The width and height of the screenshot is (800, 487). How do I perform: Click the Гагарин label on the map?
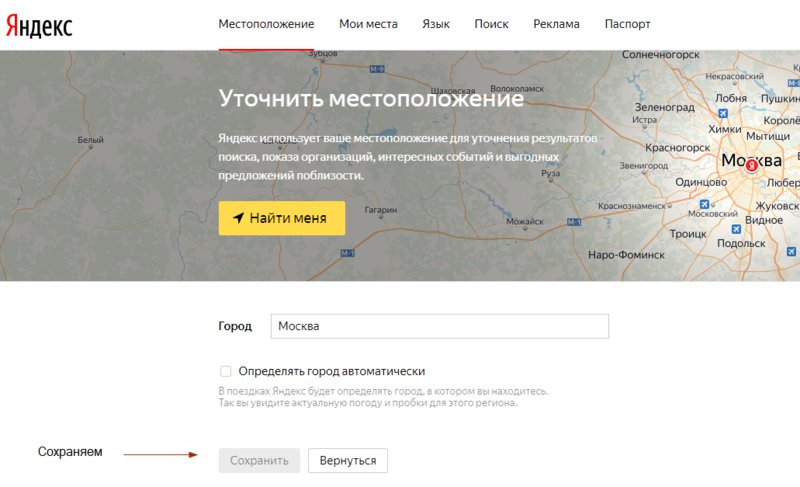pos(381,210)
